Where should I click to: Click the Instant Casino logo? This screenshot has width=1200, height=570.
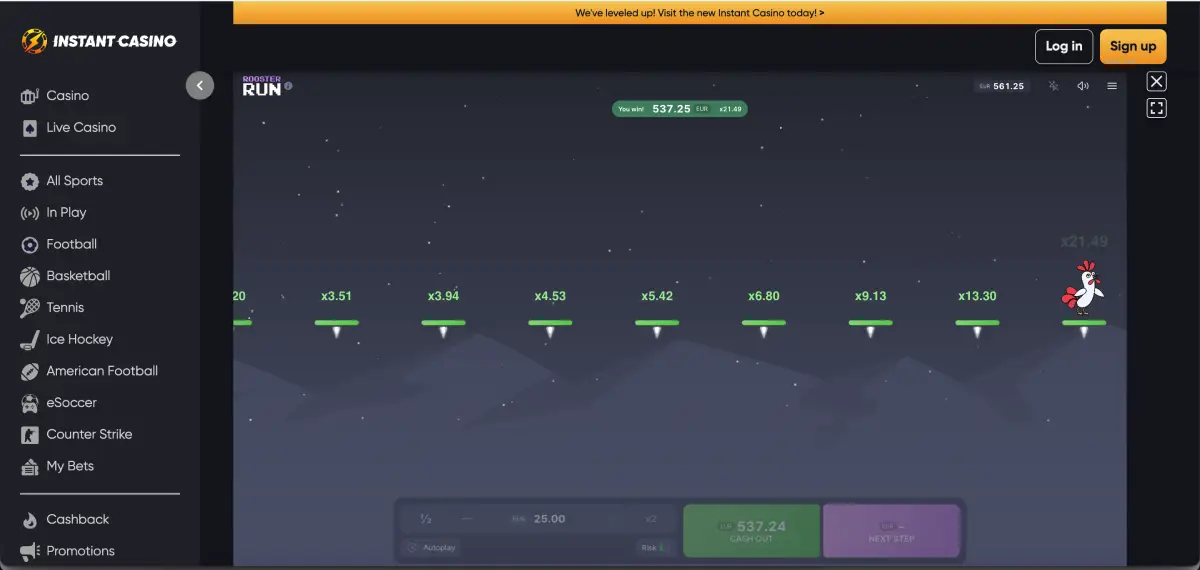click(x=99, y=41)
